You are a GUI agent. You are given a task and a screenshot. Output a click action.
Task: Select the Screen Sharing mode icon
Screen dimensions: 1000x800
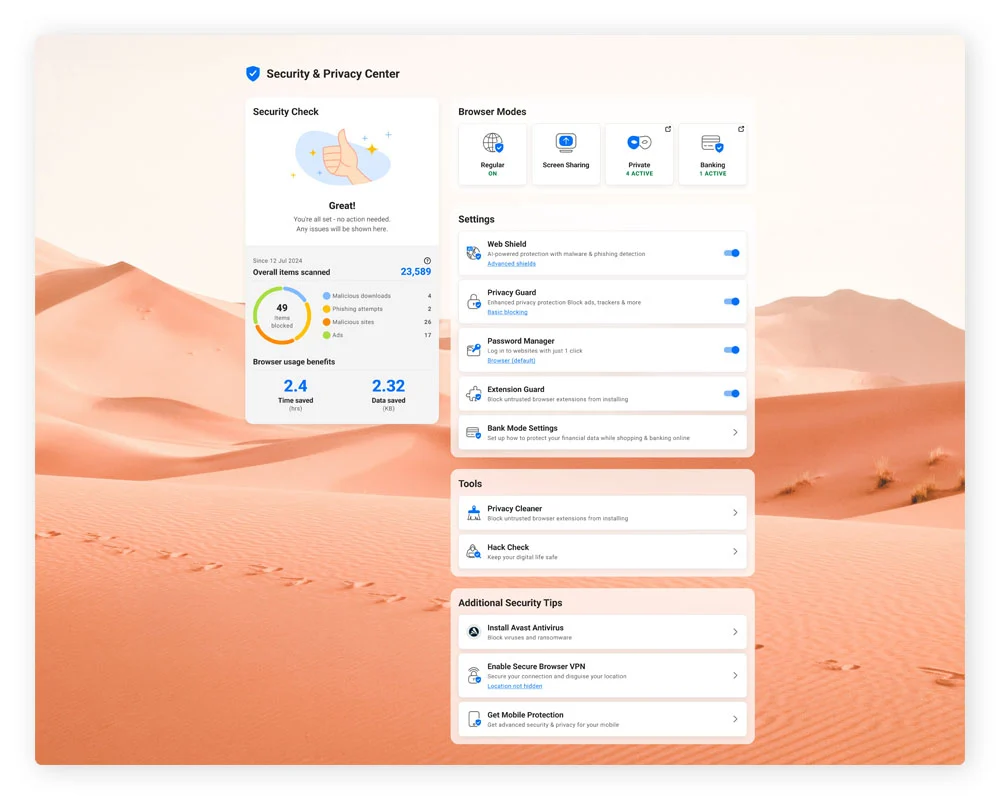566,142
